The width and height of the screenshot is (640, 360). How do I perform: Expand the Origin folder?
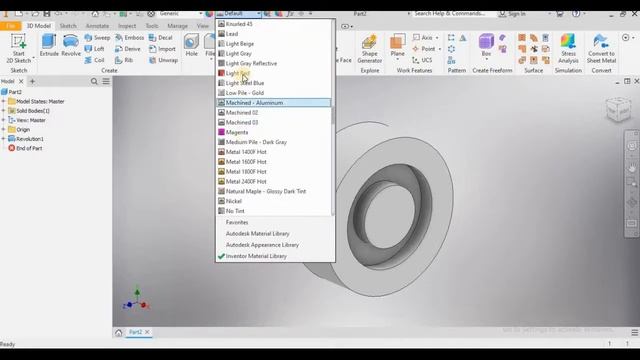pyautogui.click(x=4, y=129)
